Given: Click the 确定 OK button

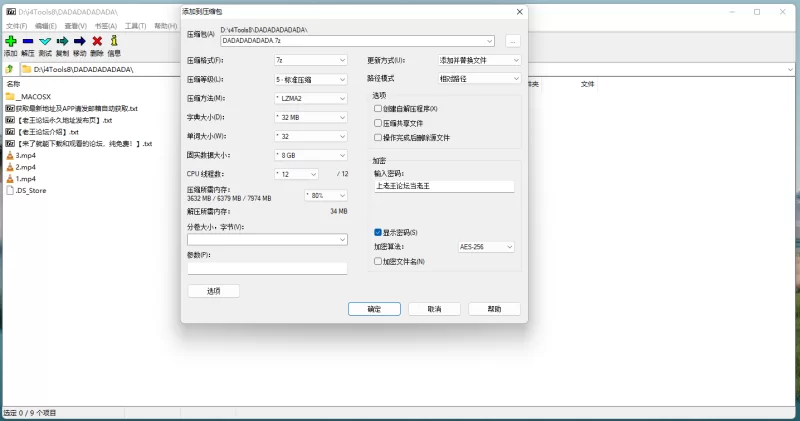Looking at the screenshot, I should click(374, 309).
